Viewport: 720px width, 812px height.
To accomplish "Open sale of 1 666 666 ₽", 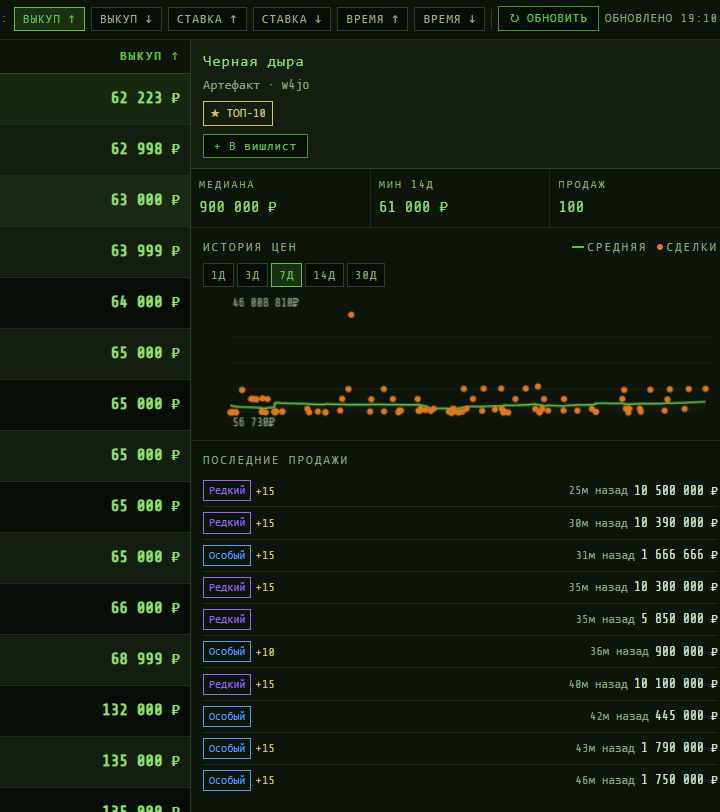I will pyautogui.click(x=460, y=555).
